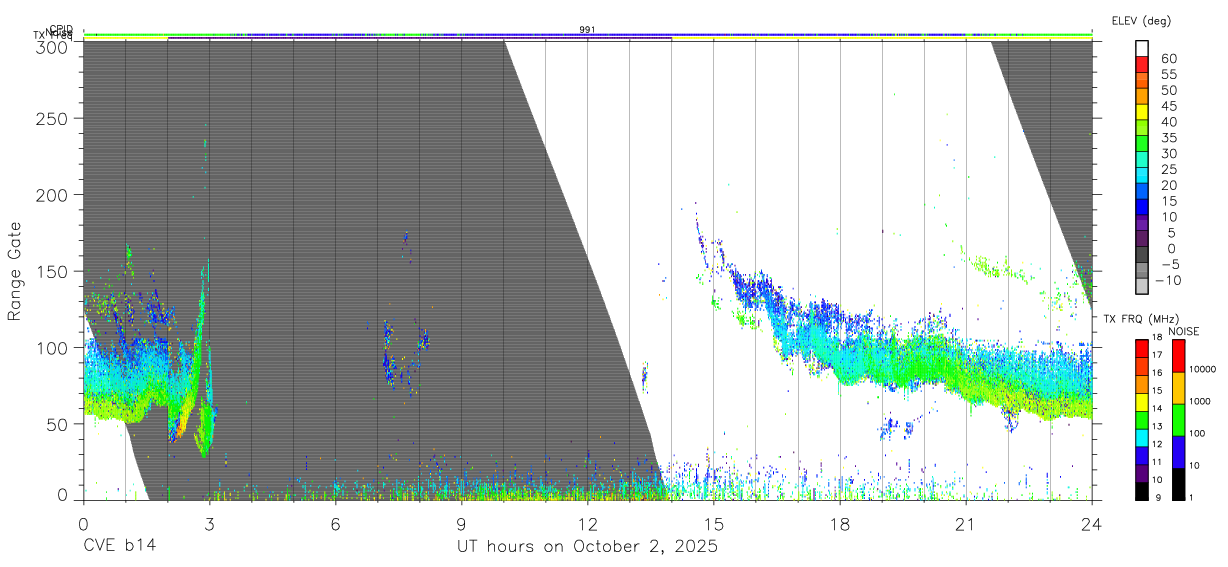The image size is (1228, 567).
Task: Click the 'NOISE' legend title
Action: coord(1182,331)
